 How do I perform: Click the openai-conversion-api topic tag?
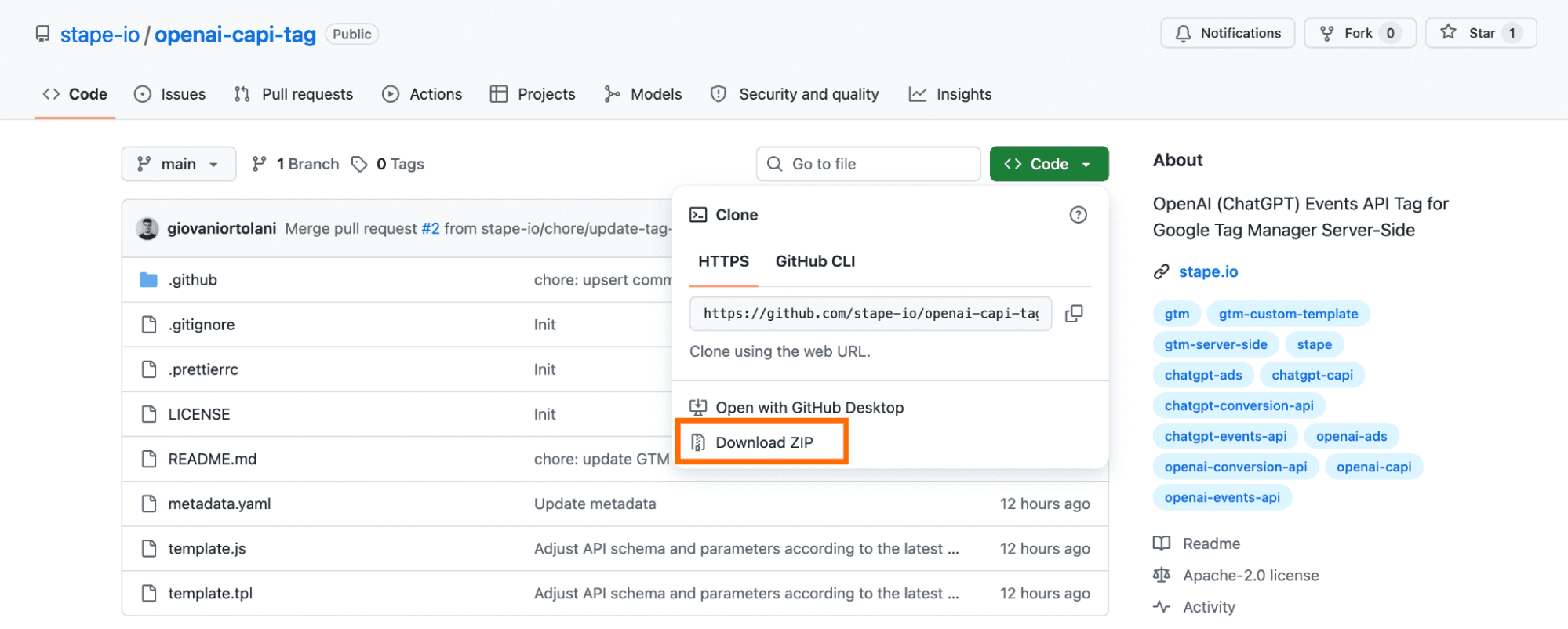pyautogui.click(x=1235, y=467)
